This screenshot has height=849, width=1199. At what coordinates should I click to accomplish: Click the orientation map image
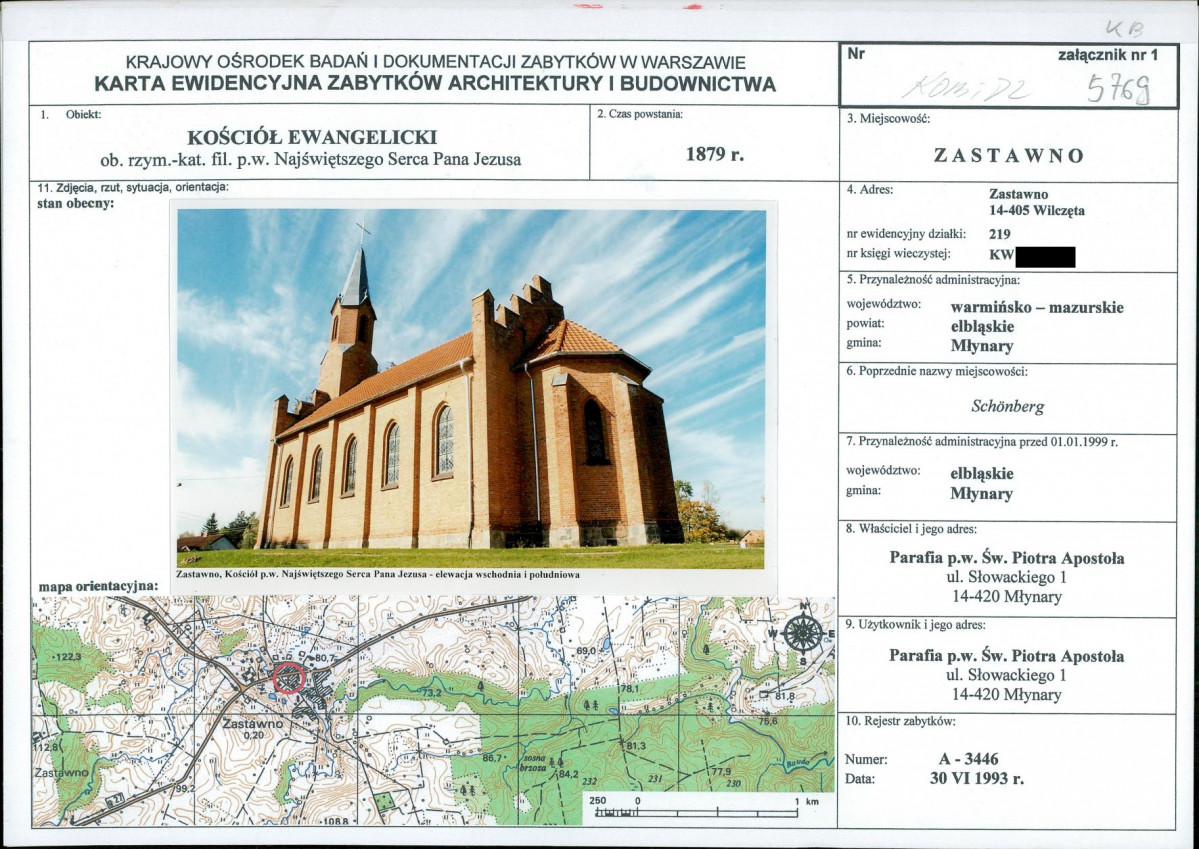pos(434,711)
